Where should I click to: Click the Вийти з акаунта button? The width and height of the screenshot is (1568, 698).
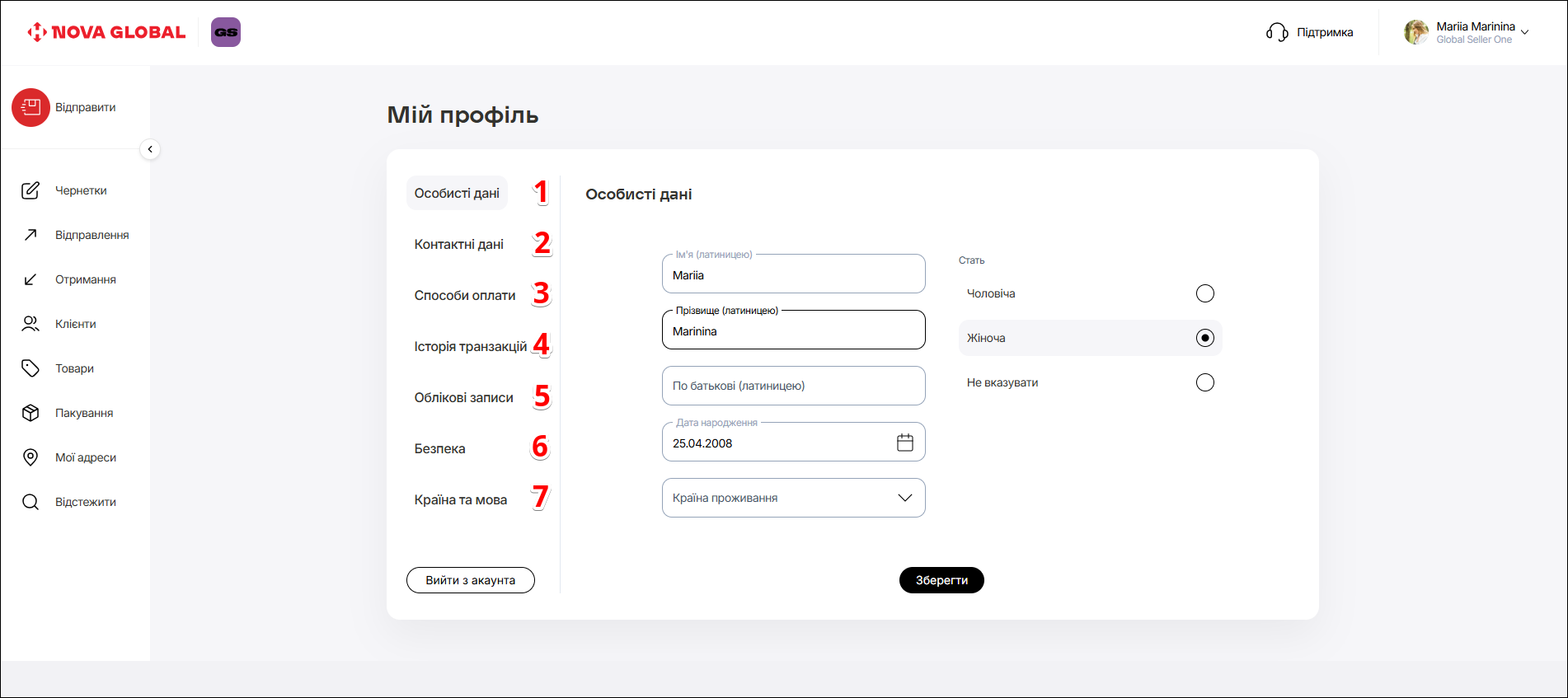point(470,580)
